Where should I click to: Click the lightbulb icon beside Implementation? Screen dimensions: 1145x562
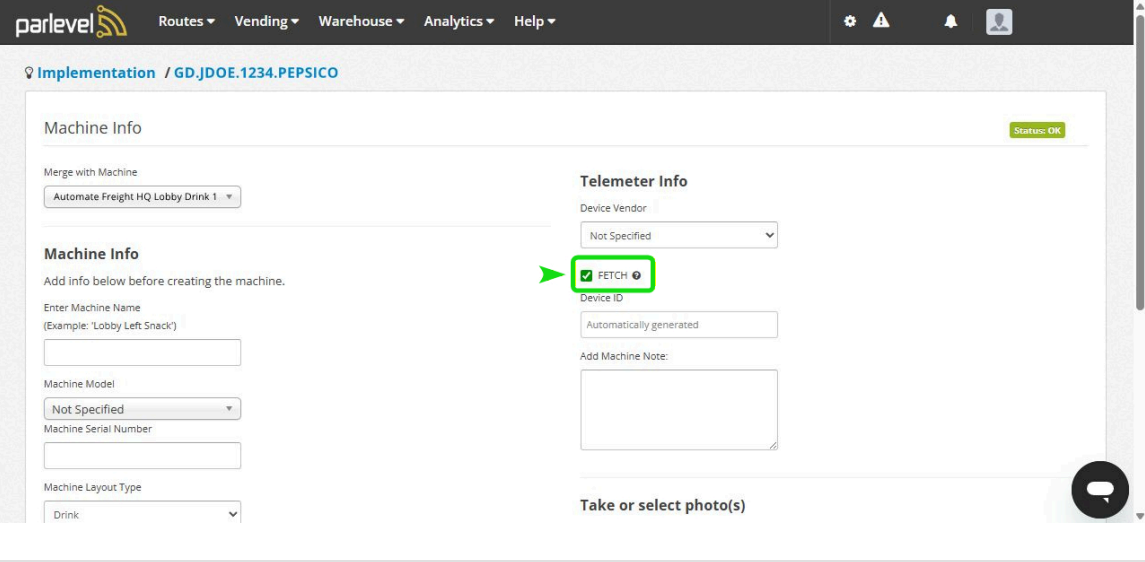coord(29,73)
